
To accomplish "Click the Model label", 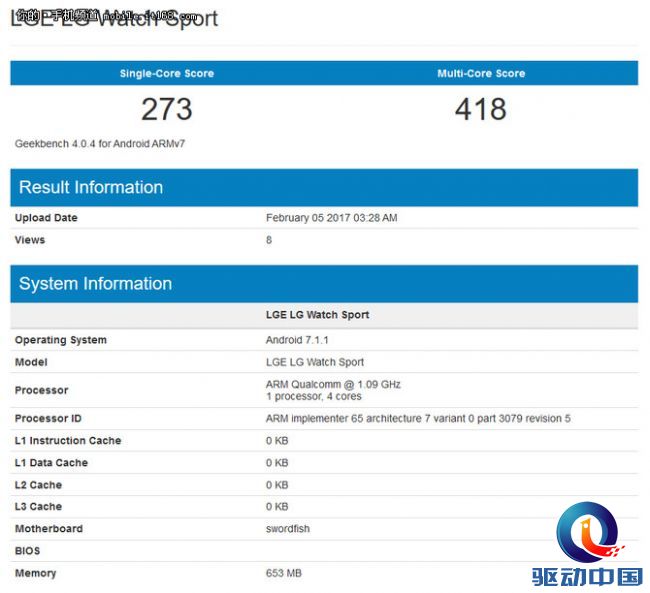I will click(31, 362).
